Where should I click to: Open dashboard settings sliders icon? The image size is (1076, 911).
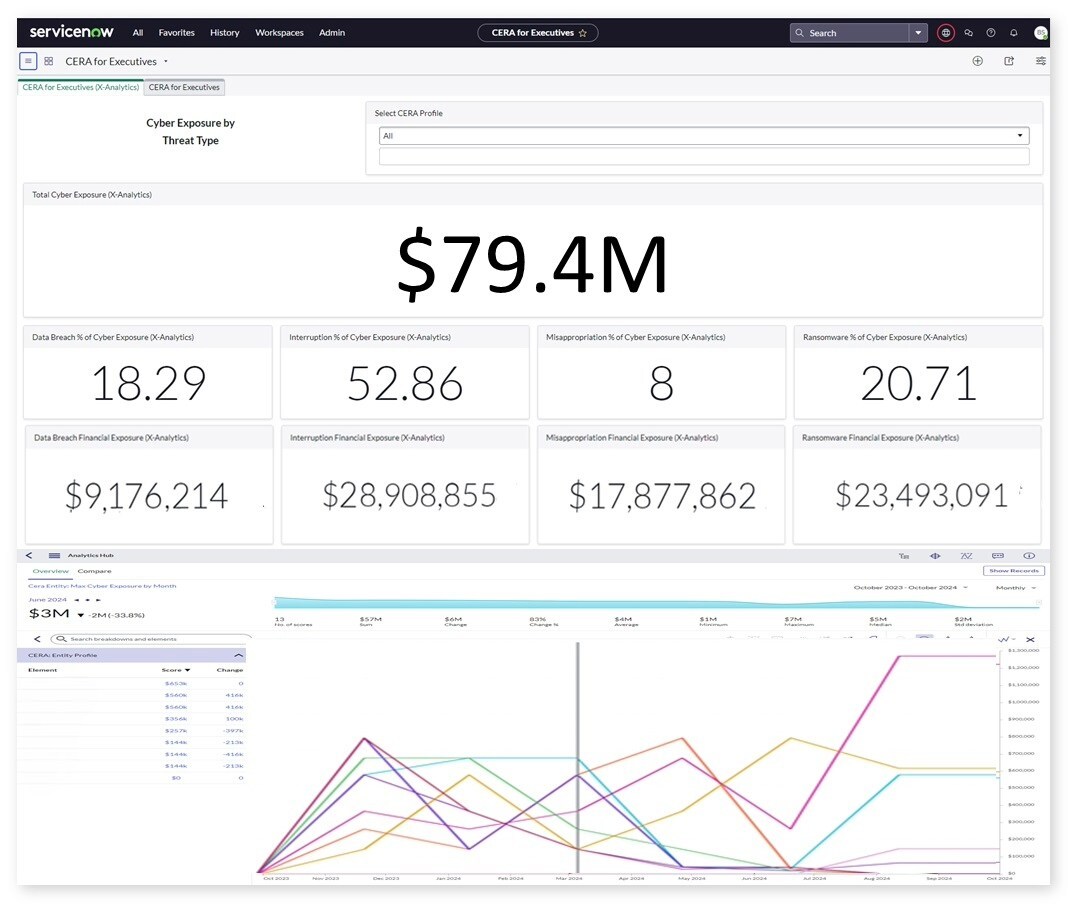1041,61
